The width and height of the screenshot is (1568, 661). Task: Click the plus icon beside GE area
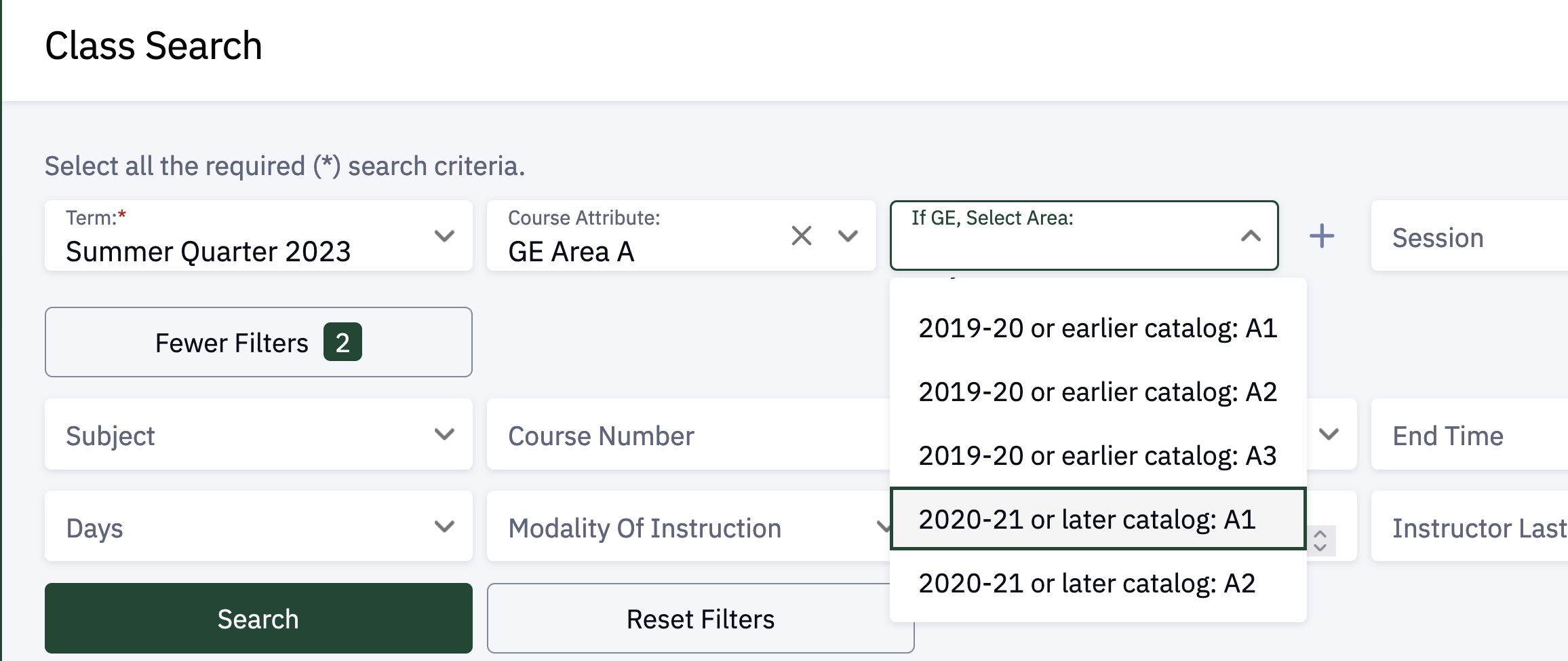(x=1321, y=236)
